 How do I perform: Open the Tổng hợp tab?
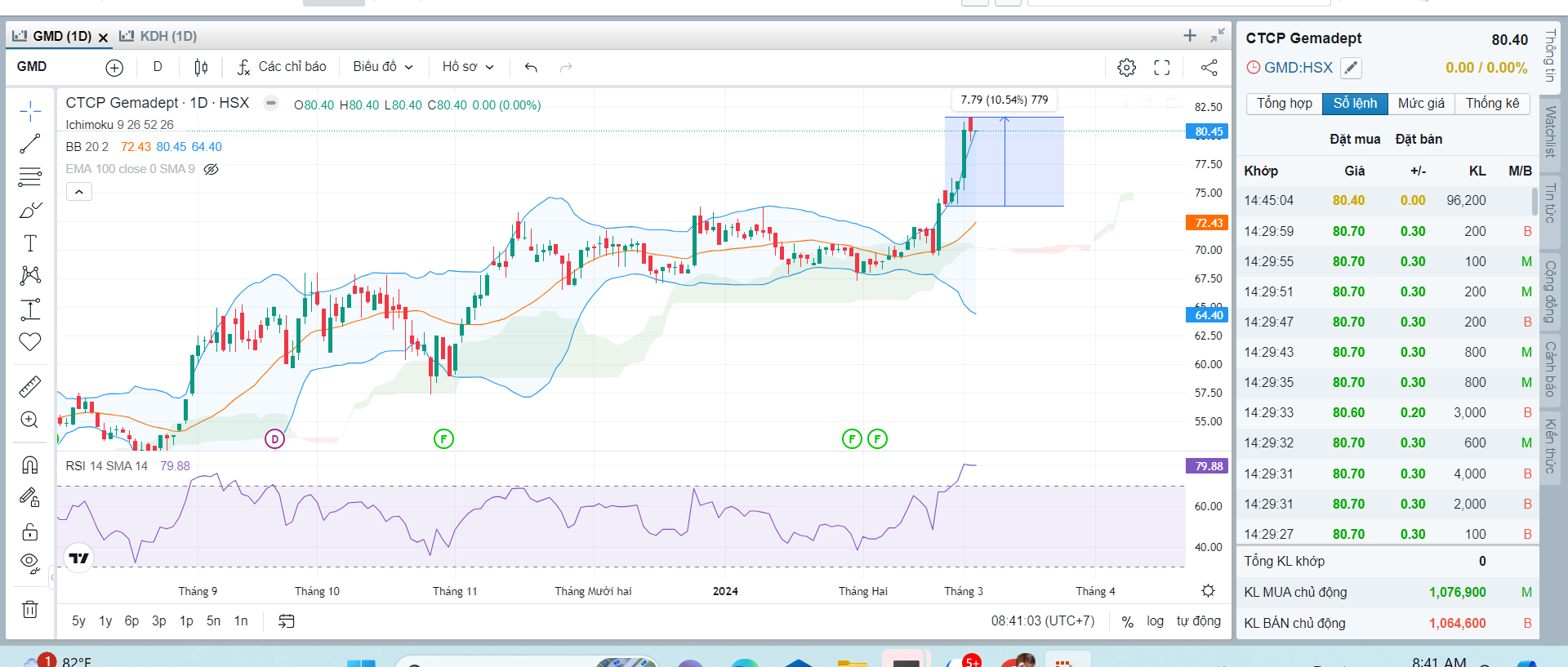point(1285,104)
